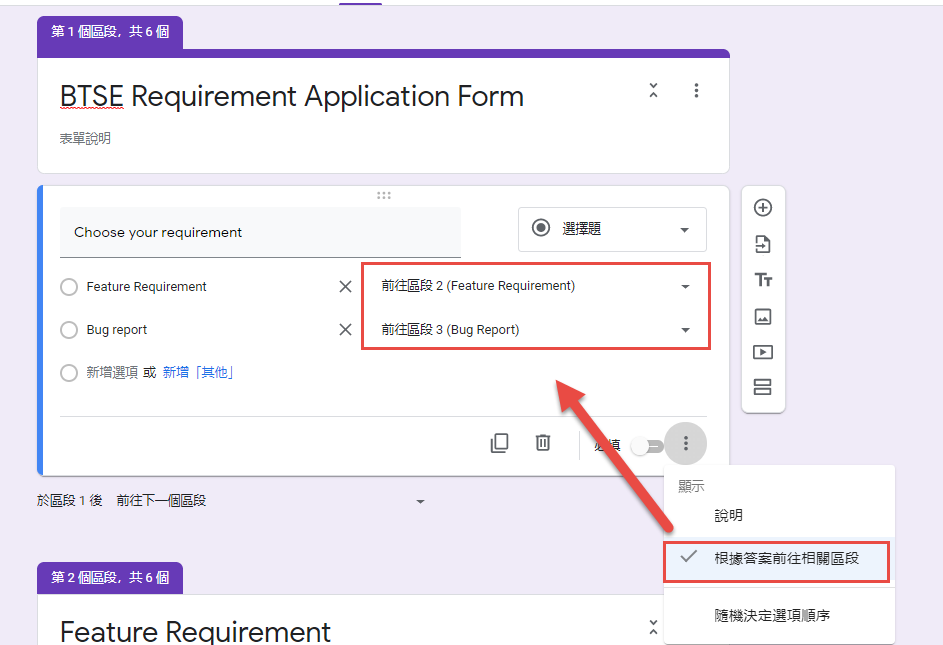Select the Bug report radio option
Screen dimensions: 943x645
click(x=69, y=330)
